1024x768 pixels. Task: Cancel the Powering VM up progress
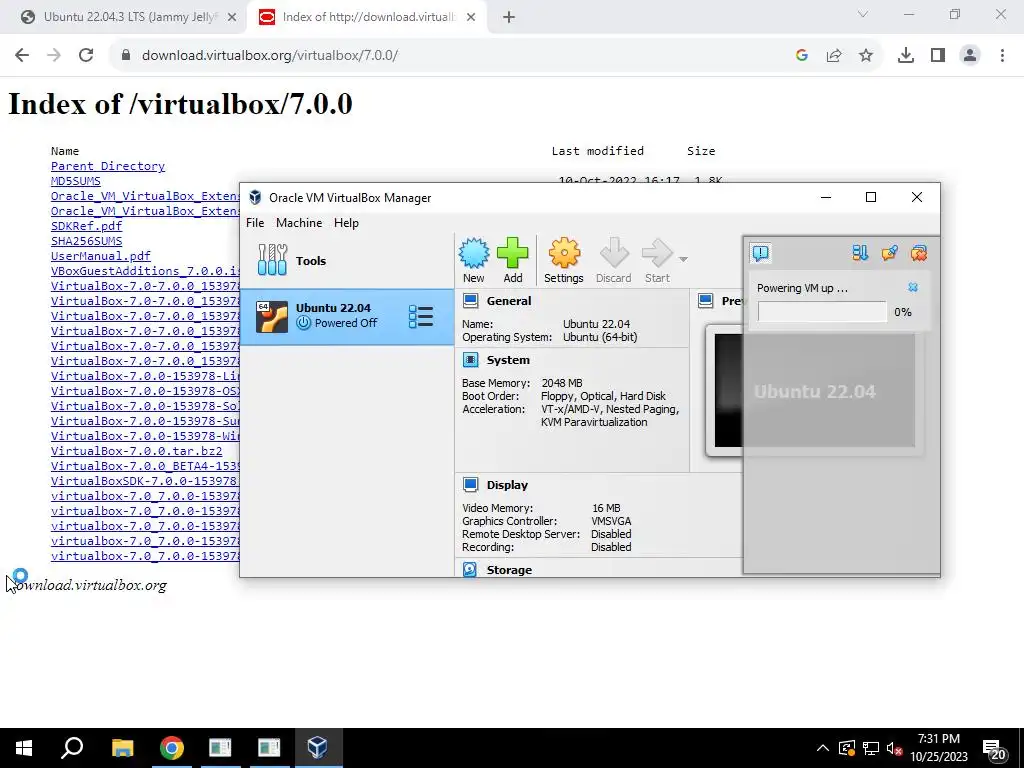(x=913, y=287)
